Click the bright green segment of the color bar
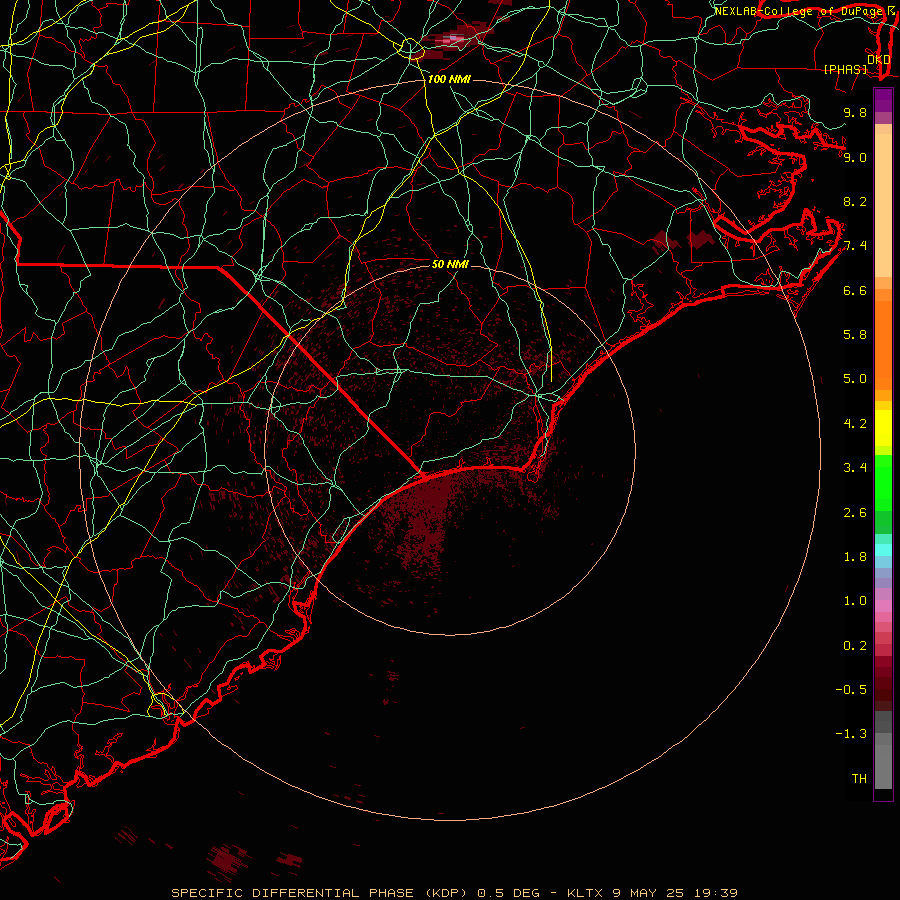The height and width of the screenshot is (900, 900). point(883,483)
